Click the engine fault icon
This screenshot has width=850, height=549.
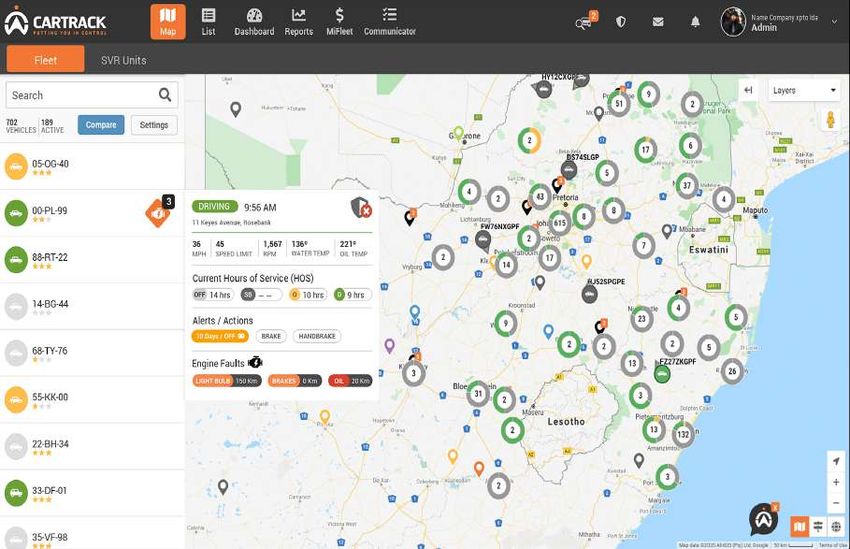pyautogui.click(x=255, y=363)
